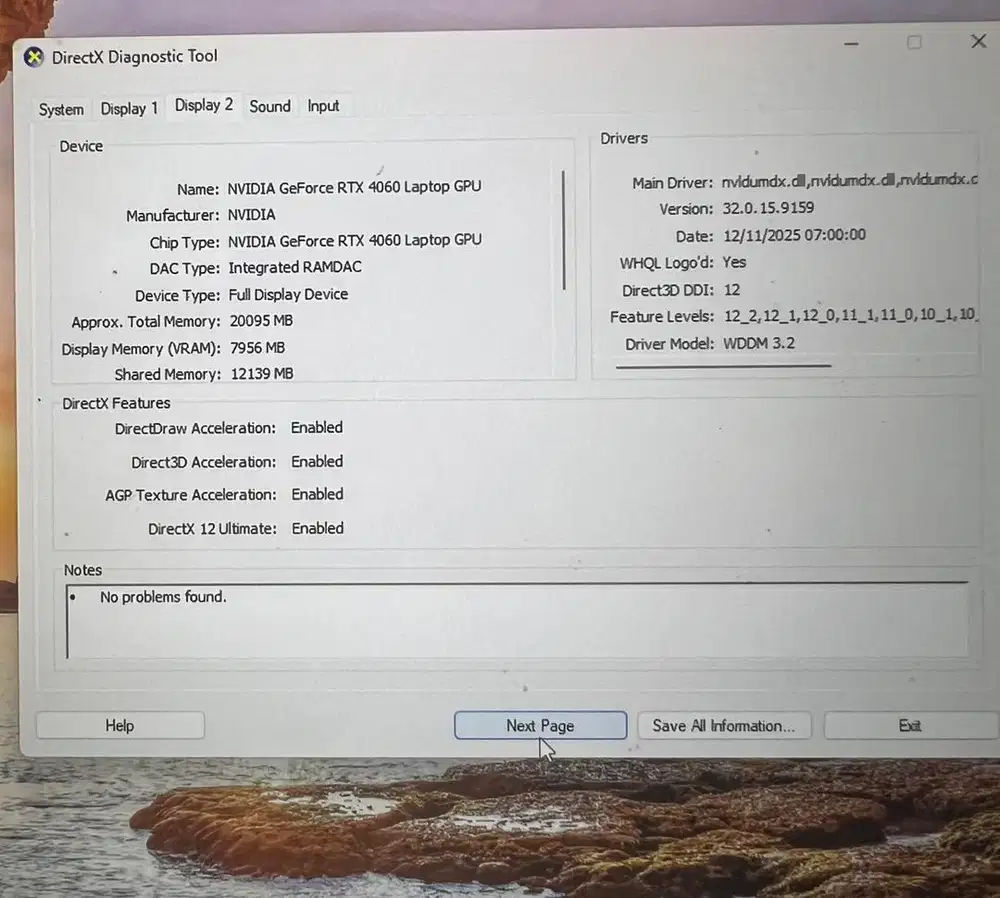Viewport: 1000px width, 898px height.
Task: Minimize the DirectX Diagnostic Tool window
Action: point(850,44)
